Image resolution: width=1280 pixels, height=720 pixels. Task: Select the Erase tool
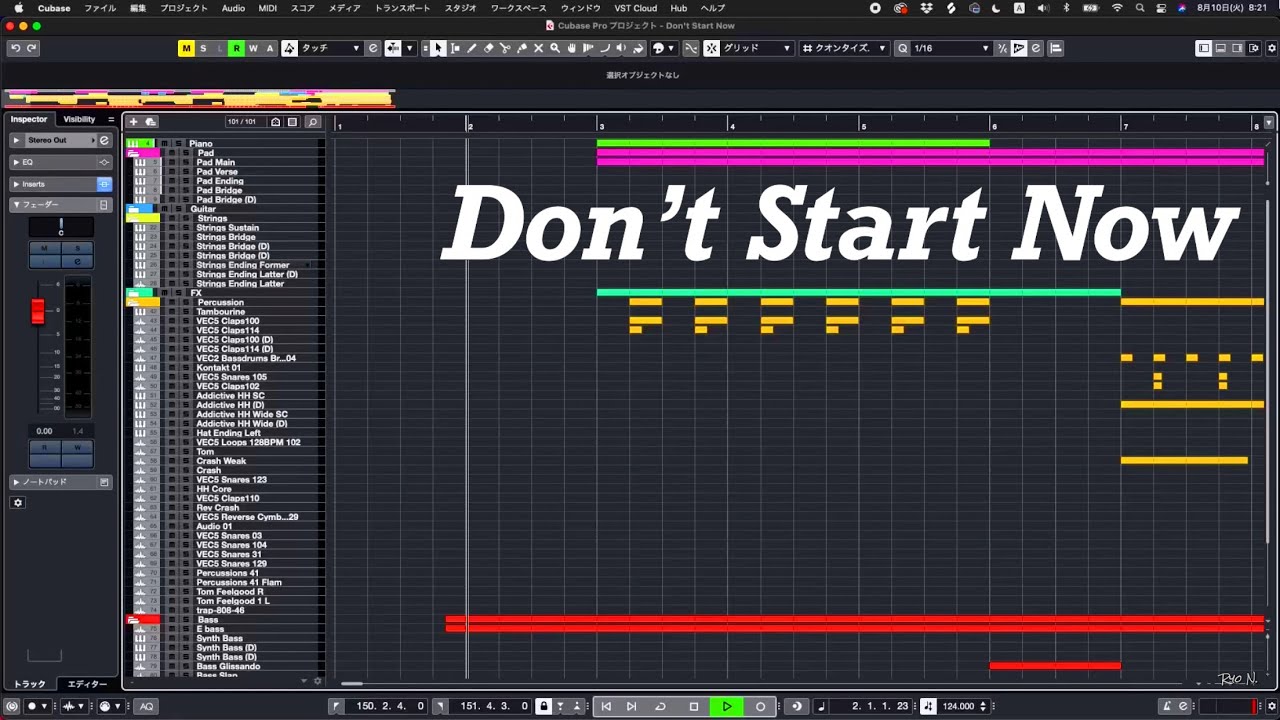click(488, 48)
